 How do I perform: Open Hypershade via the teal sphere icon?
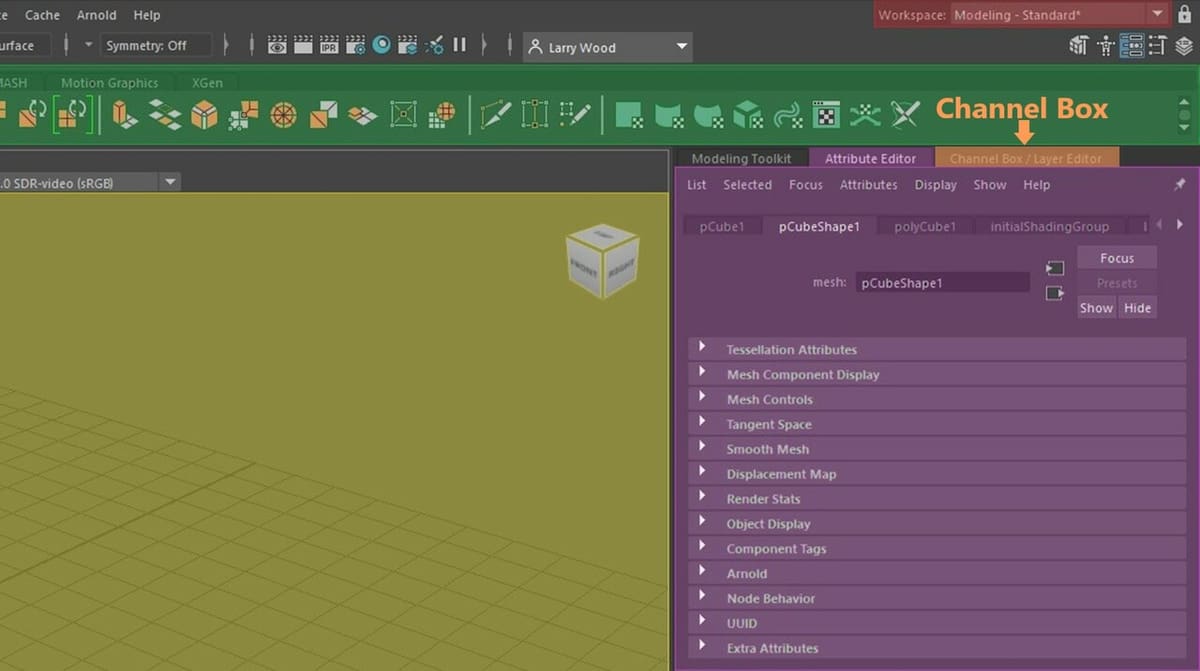[x=381, y=45]
